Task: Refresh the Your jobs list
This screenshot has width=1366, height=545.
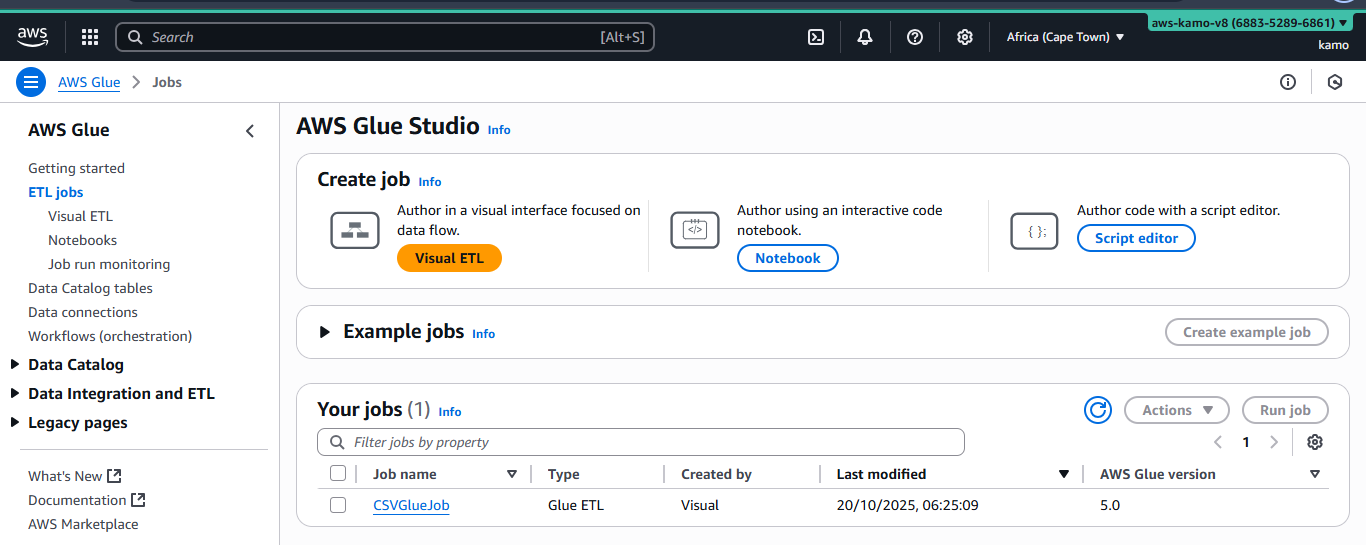Action: pos(1097,410)
